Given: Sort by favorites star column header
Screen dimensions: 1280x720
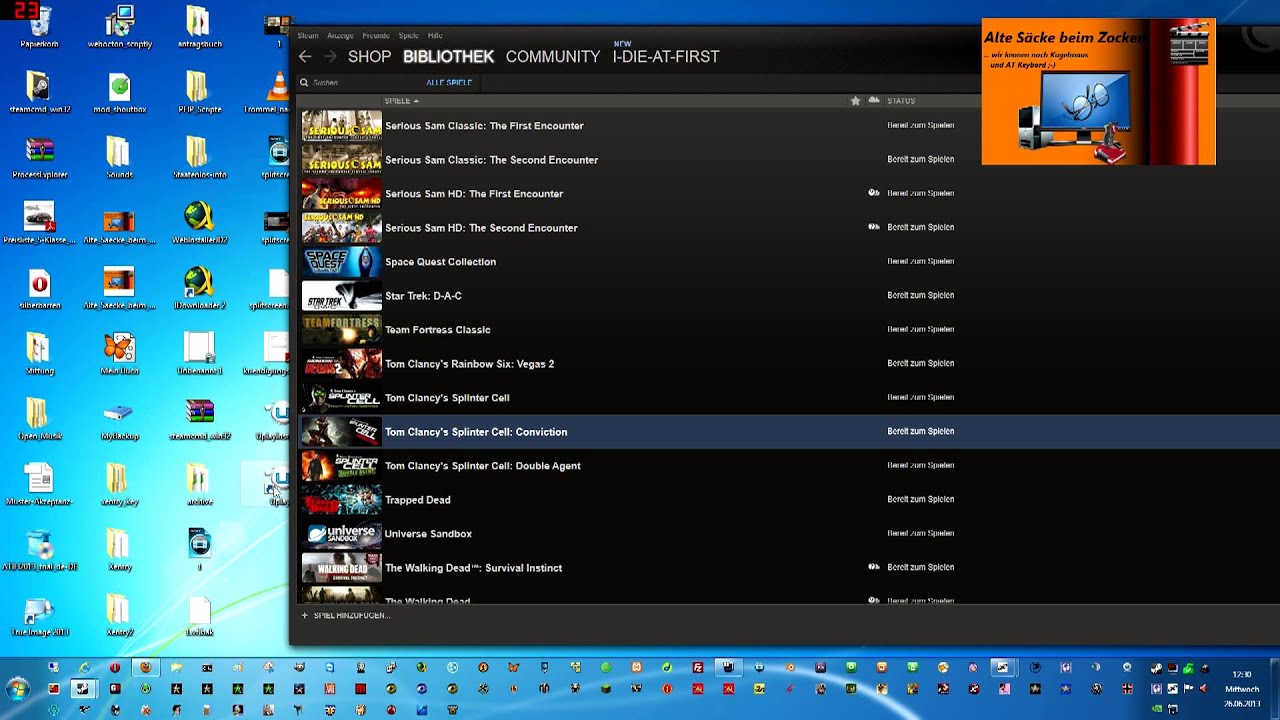Looking at the screenshot, I should tap(855, 101).
